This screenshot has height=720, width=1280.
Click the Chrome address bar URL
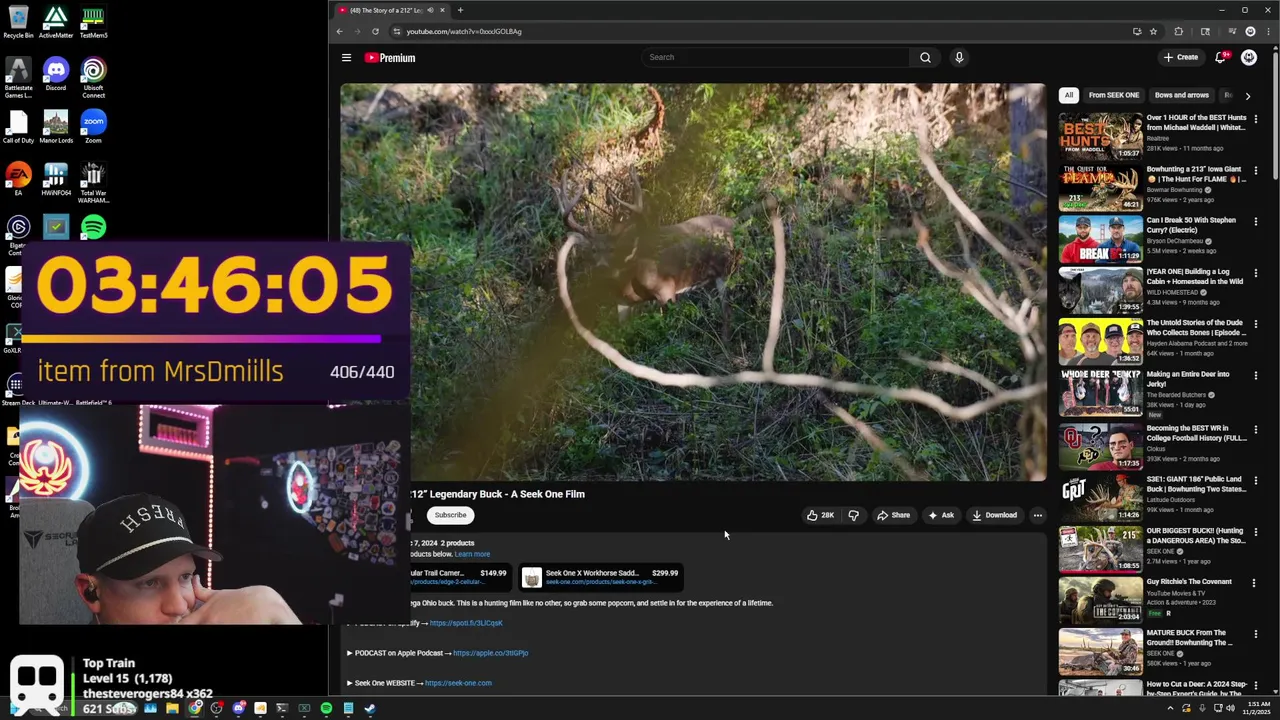pyautogui.click(x=464, y=31)
